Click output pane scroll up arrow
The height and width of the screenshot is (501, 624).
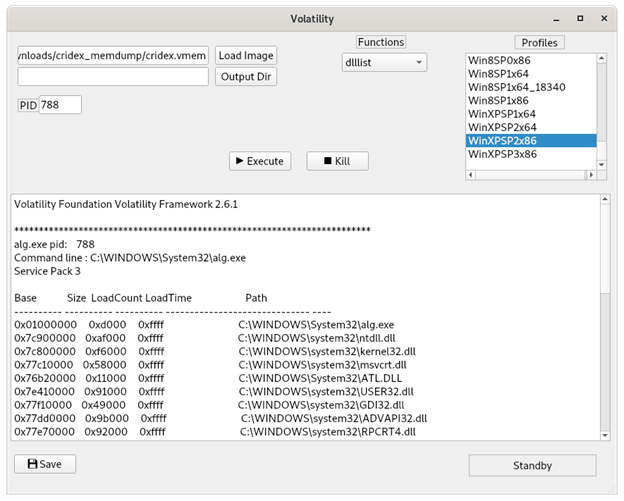pyautogui.click(x=605, y=199)
